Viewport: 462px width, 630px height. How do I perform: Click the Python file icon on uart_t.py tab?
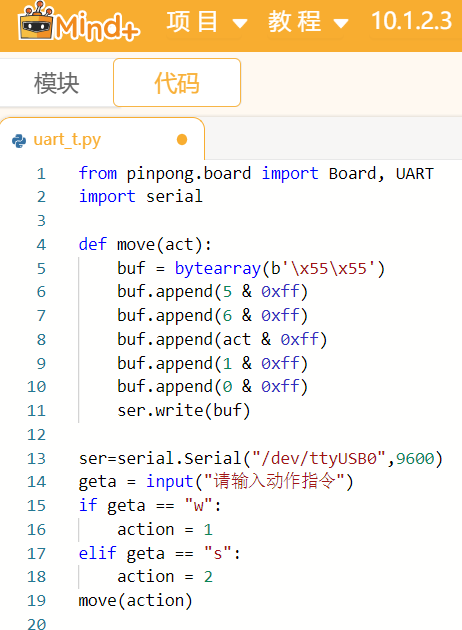point(19,141)
